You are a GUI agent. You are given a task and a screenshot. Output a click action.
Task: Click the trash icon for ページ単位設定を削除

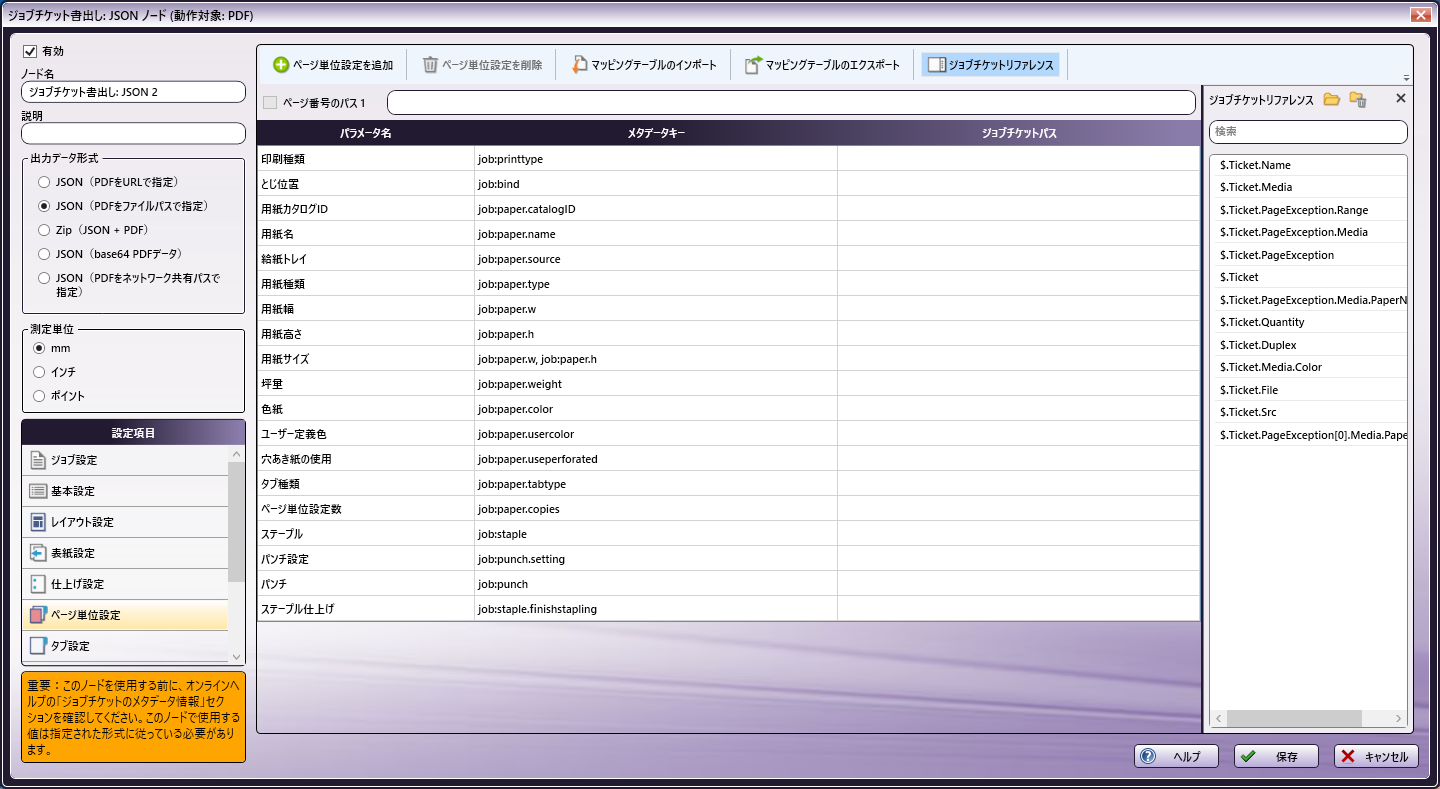(x=430, y=65)
